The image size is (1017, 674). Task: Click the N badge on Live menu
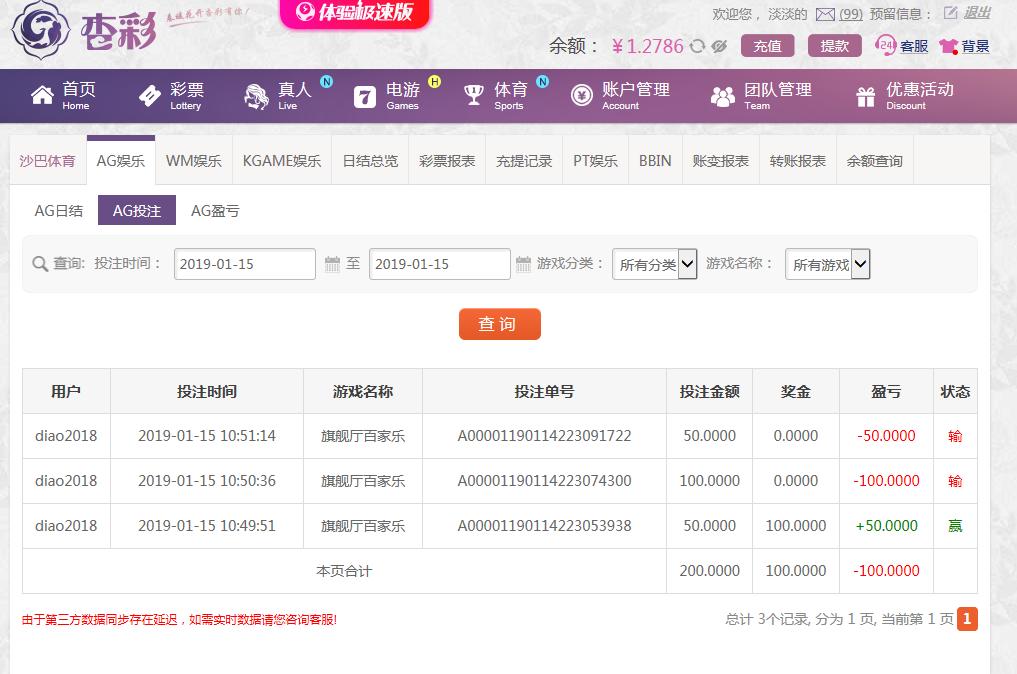tap(327, 82)
